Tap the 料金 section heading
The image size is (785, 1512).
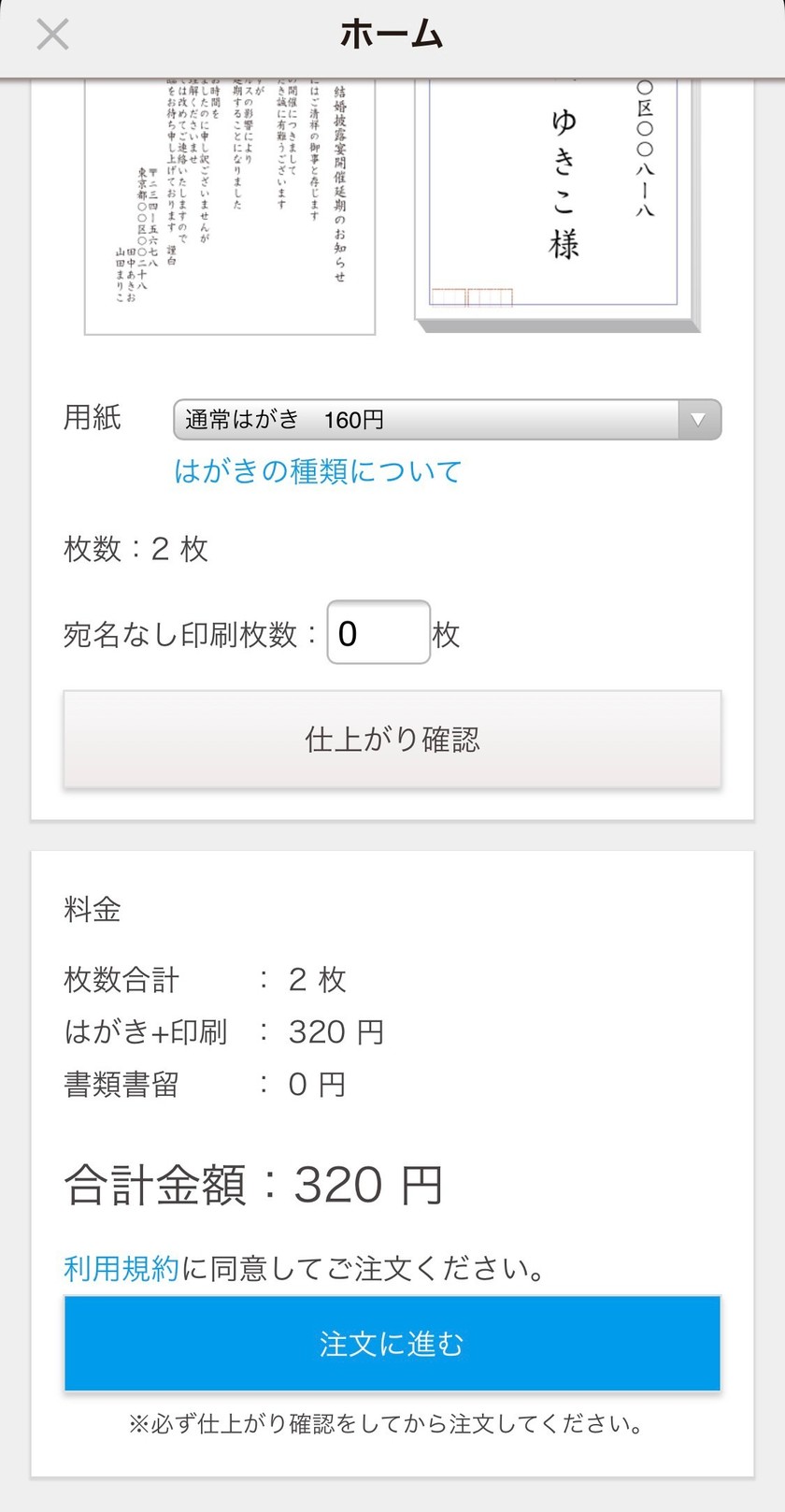click(x=93, y=909)
